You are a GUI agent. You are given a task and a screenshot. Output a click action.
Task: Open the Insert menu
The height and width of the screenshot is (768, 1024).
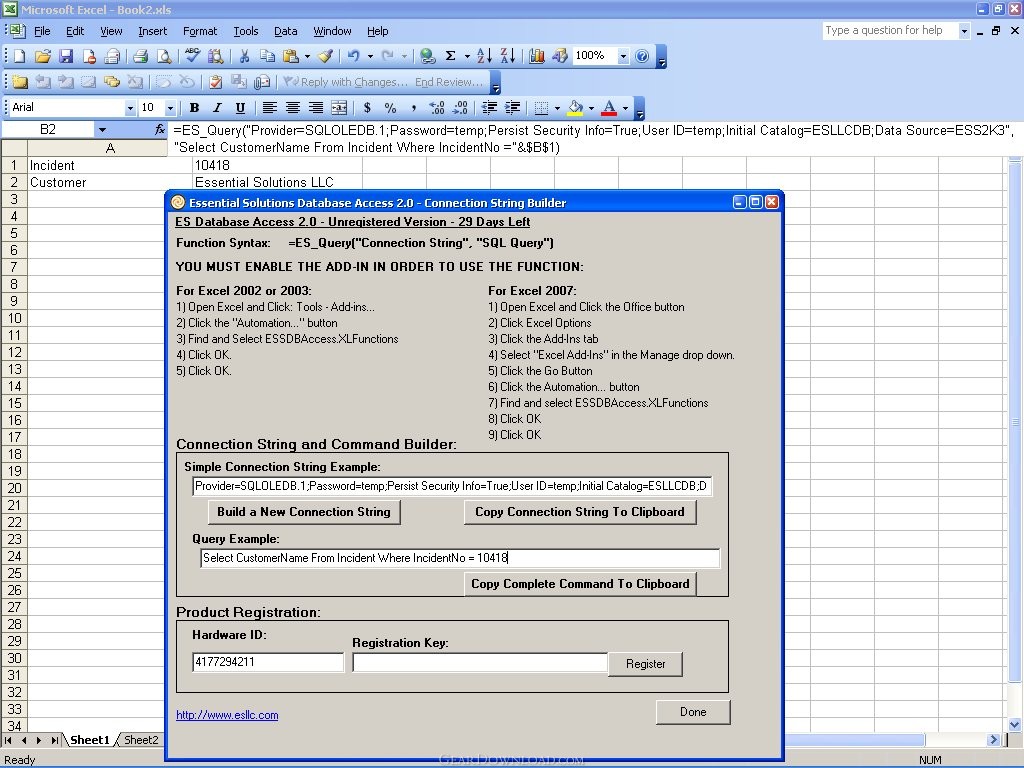coord(152,31)
